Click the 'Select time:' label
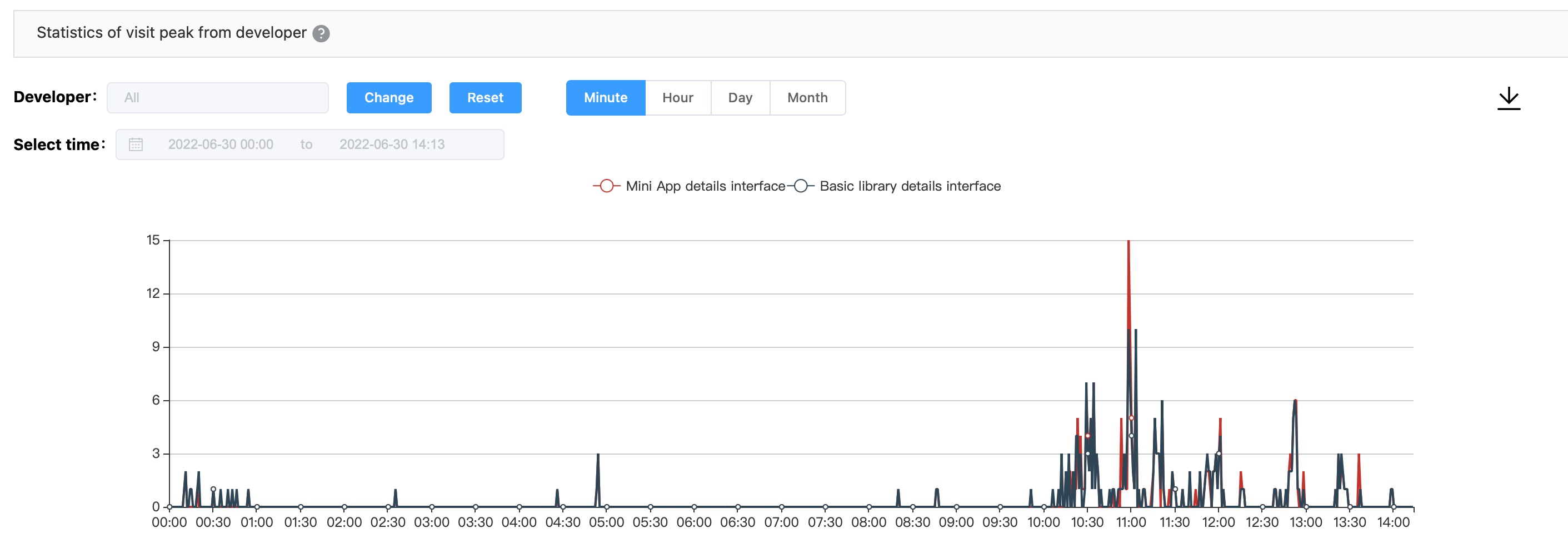Image resolution: width=1568 pixels, height=558 pixels. click(x=59, y=145)
